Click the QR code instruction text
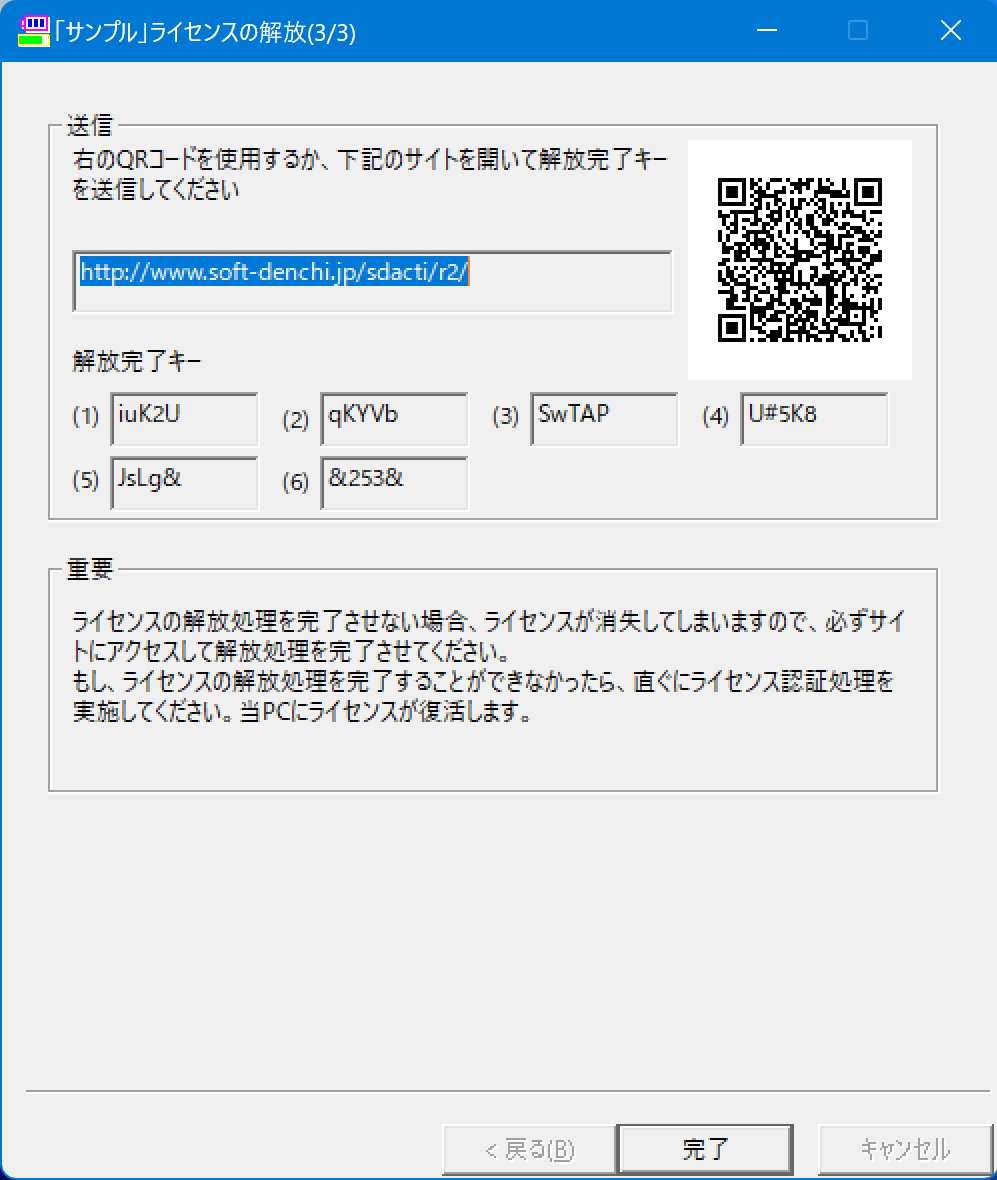This screenshot has height=1180, width=997. pyautogui.click(x=369, y=175)
